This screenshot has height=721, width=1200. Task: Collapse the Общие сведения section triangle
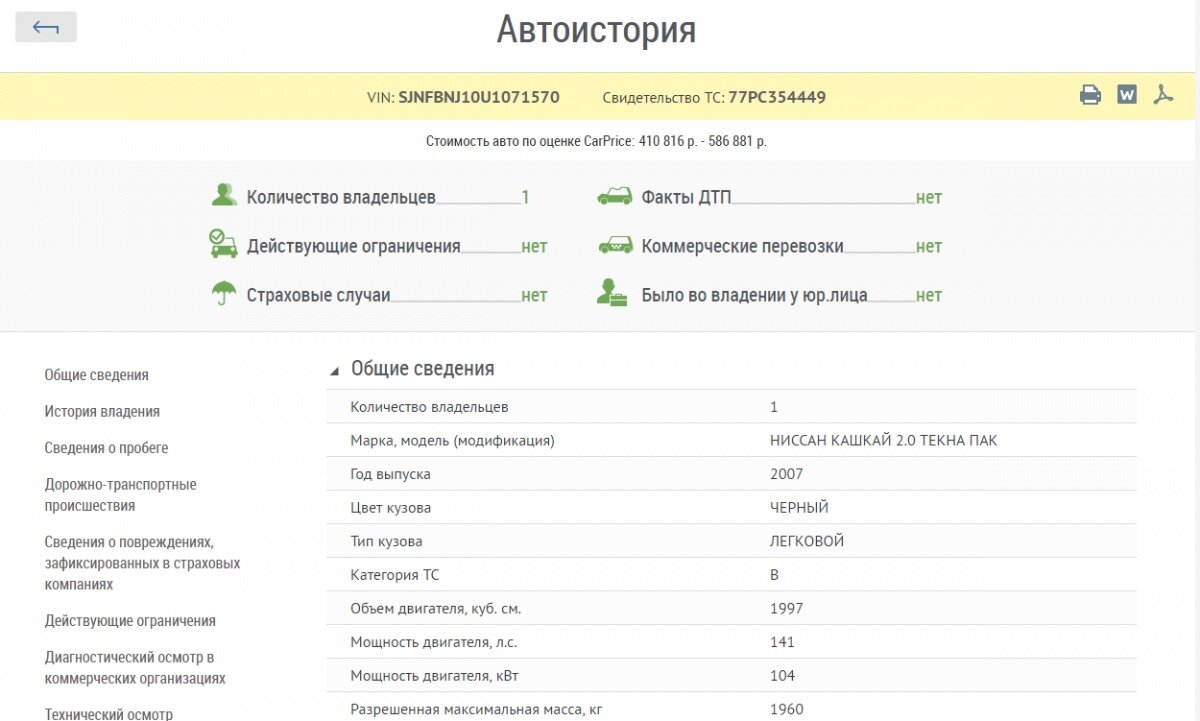click(334, 371)
